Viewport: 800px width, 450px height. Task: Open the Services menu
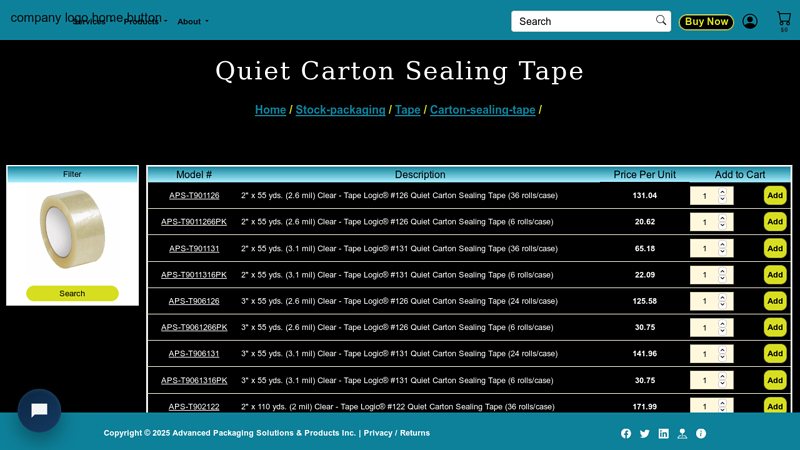click(x=91, y=21)
